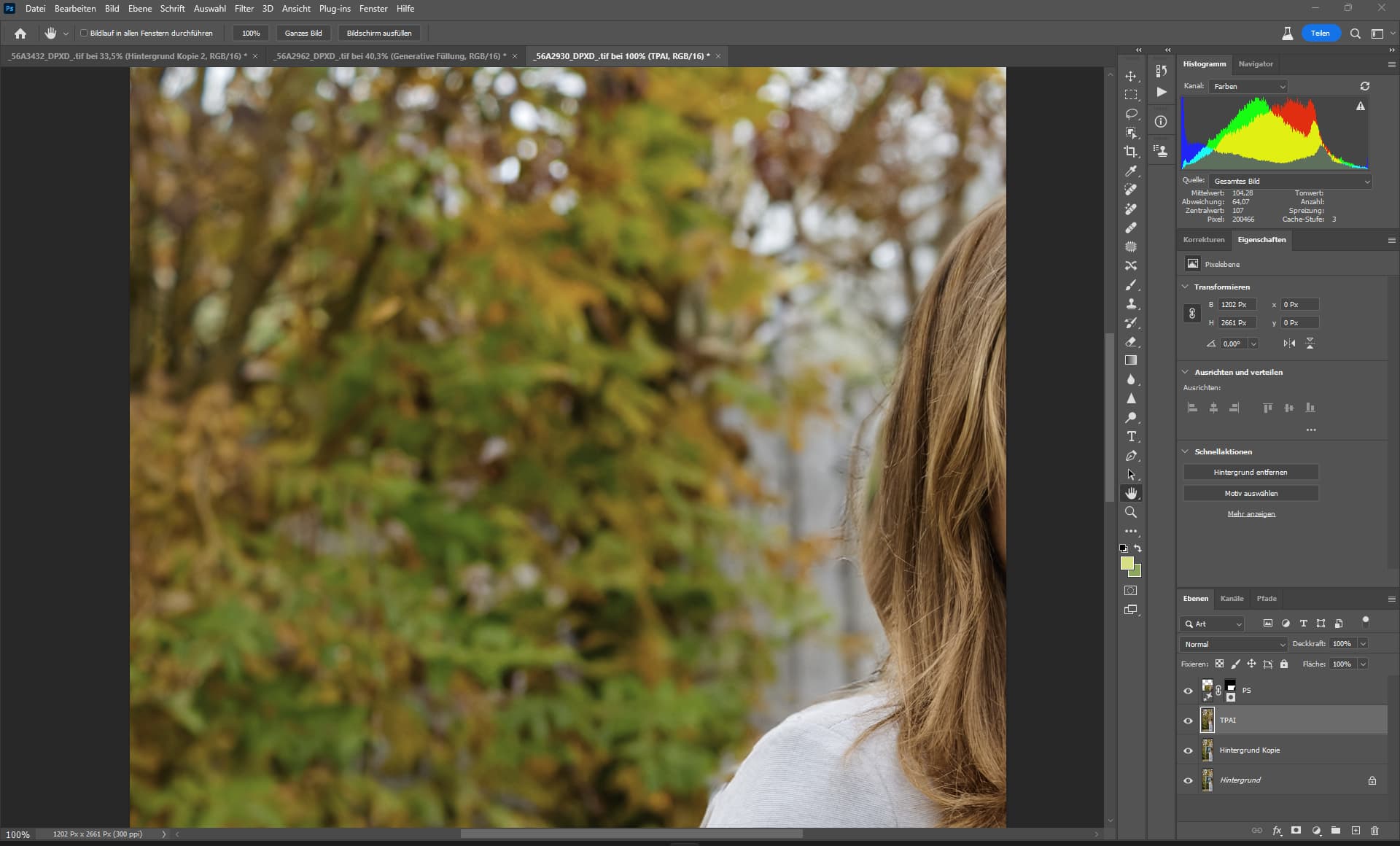
Task: Select the Lasso tool
Action: [x=1131, y=114]
